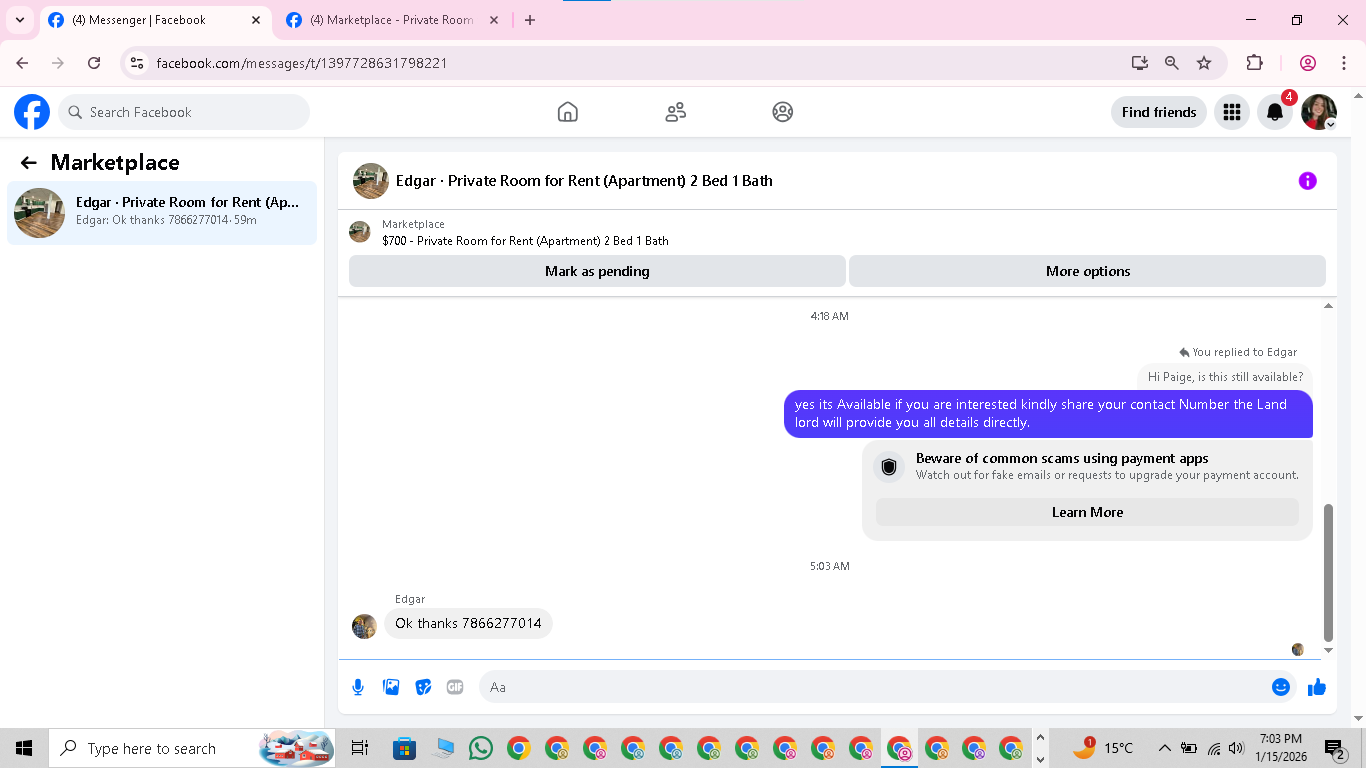1366x768 pixels.
Task: Click Mark as pending button
Action: coord(597,271)
